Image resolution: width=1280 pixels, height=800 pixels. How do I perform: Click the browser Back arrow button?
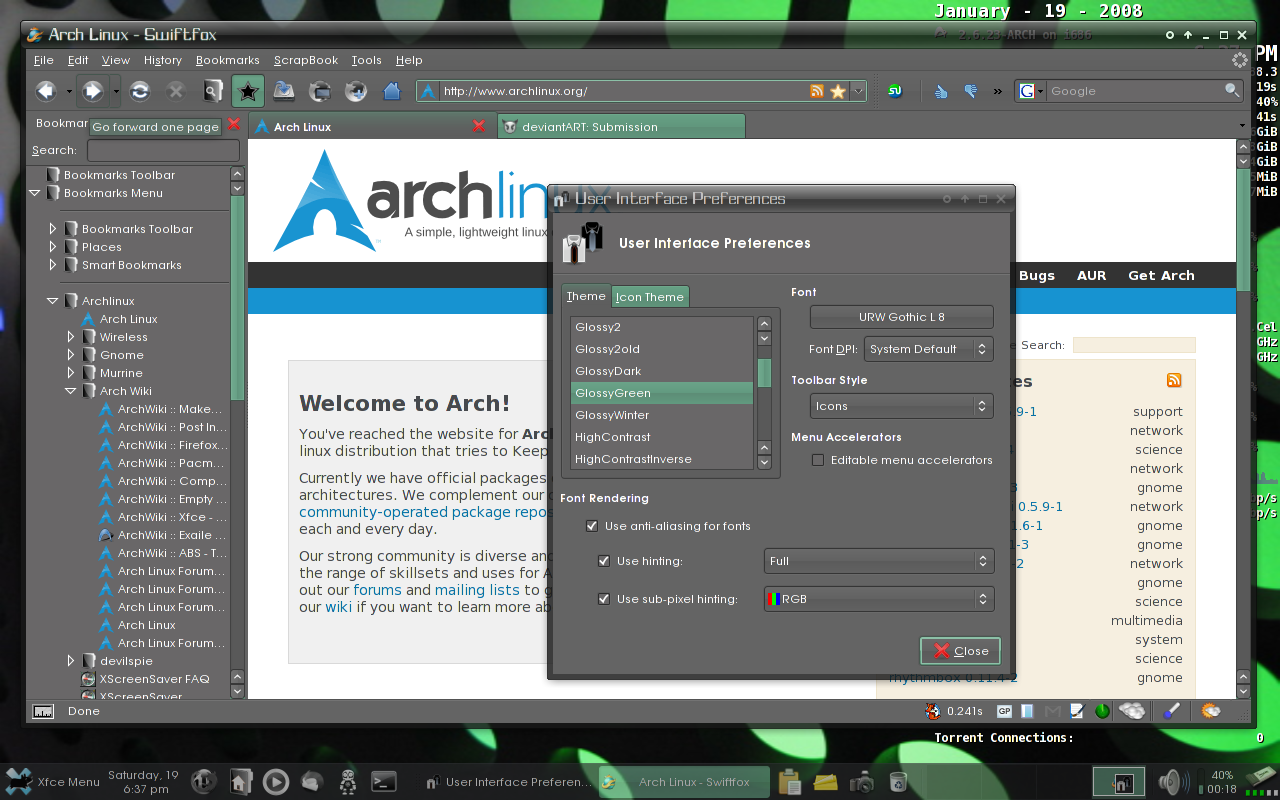coord(45,91)
